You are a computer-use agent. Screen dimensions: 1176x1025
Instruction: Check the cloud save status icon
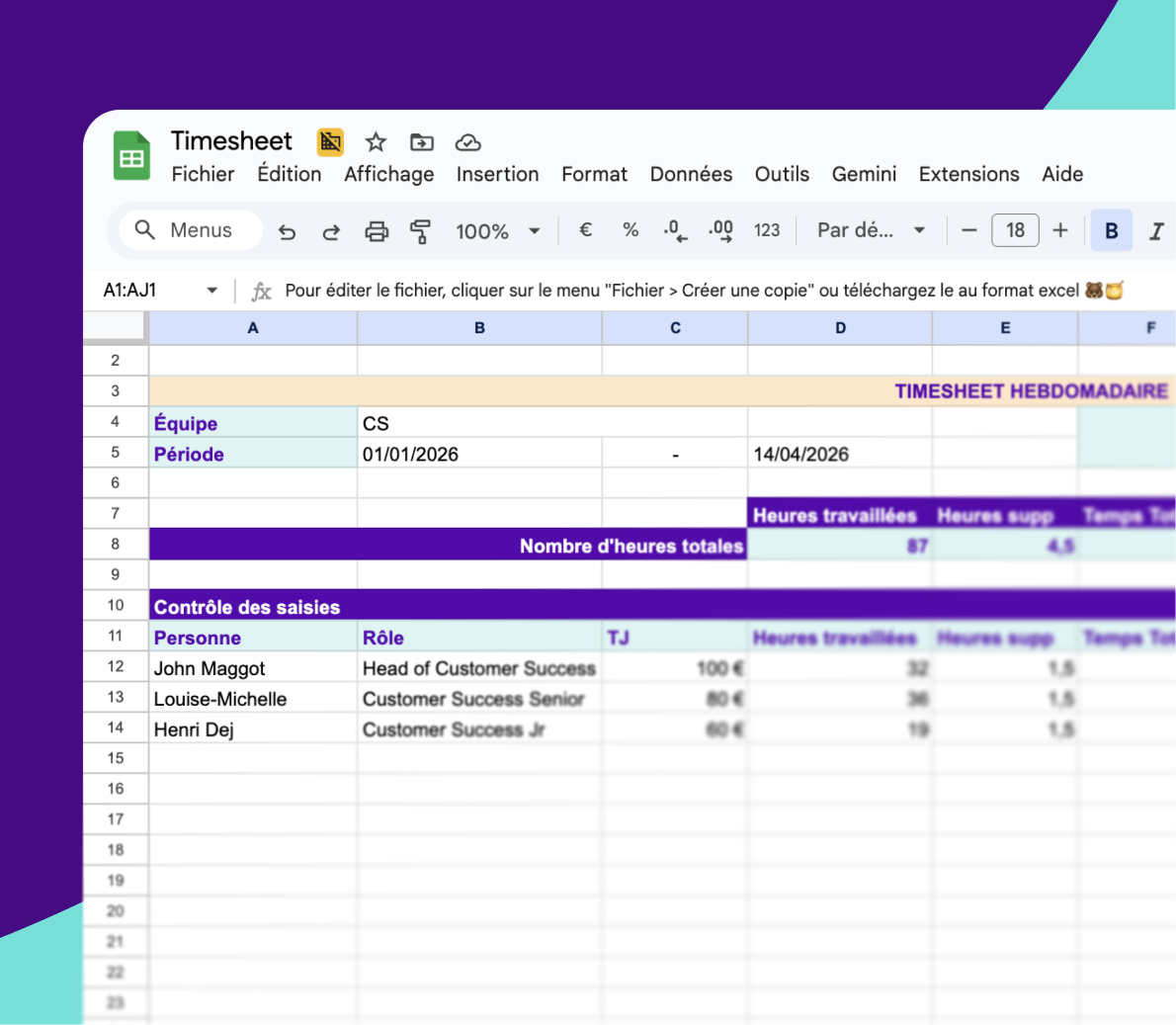[x=467, y=142]
